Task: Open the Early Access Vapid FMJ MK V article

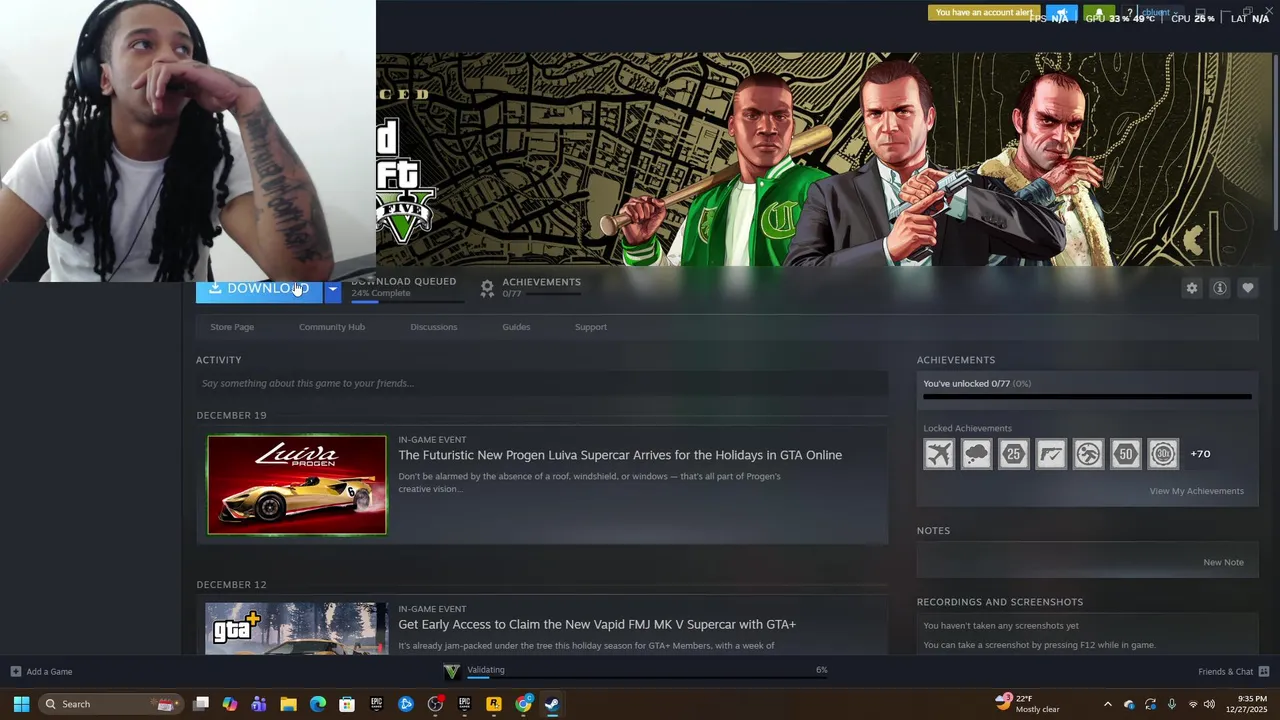Action: tap(597, 624)
